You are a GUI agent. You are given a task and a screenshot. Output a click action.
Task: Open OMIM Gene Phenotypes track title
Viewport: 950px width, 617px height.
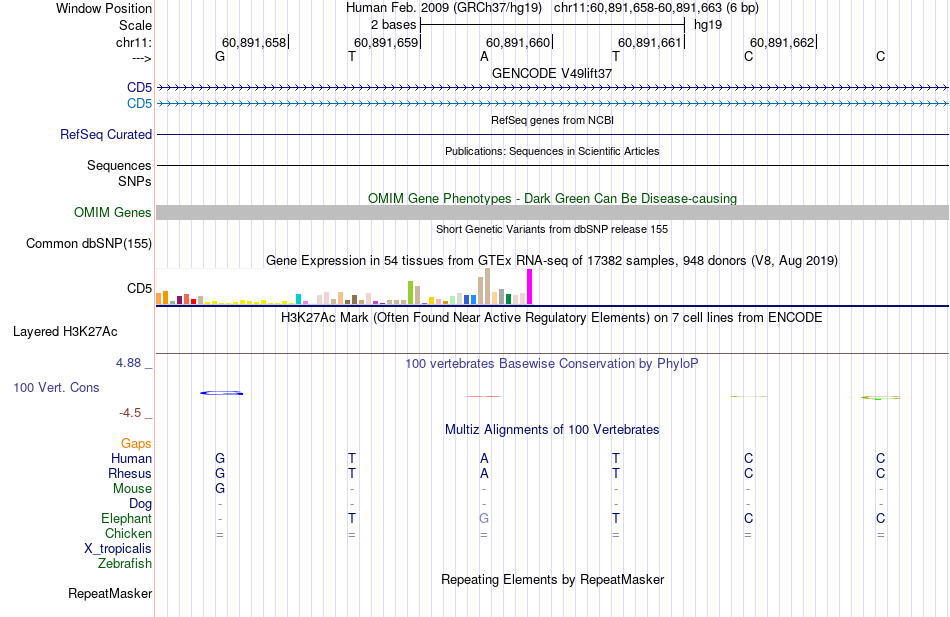point(552,198)
